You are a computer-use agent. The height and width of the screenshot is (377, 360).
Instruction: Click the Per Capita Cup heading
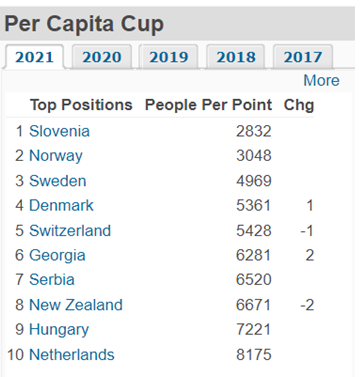pos(84,24)
